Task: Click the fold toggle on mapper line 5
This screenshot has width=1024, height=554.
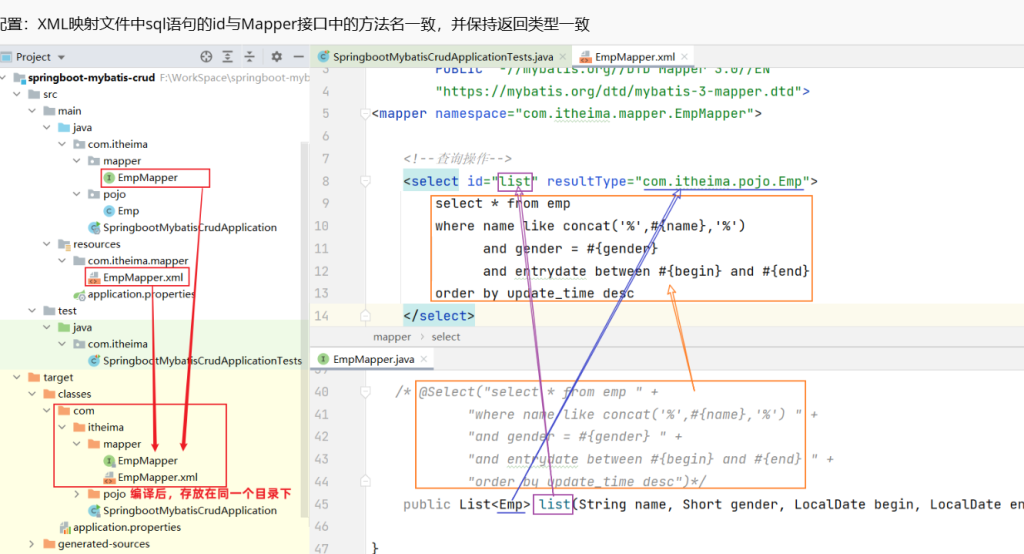Action: point(365,114)
